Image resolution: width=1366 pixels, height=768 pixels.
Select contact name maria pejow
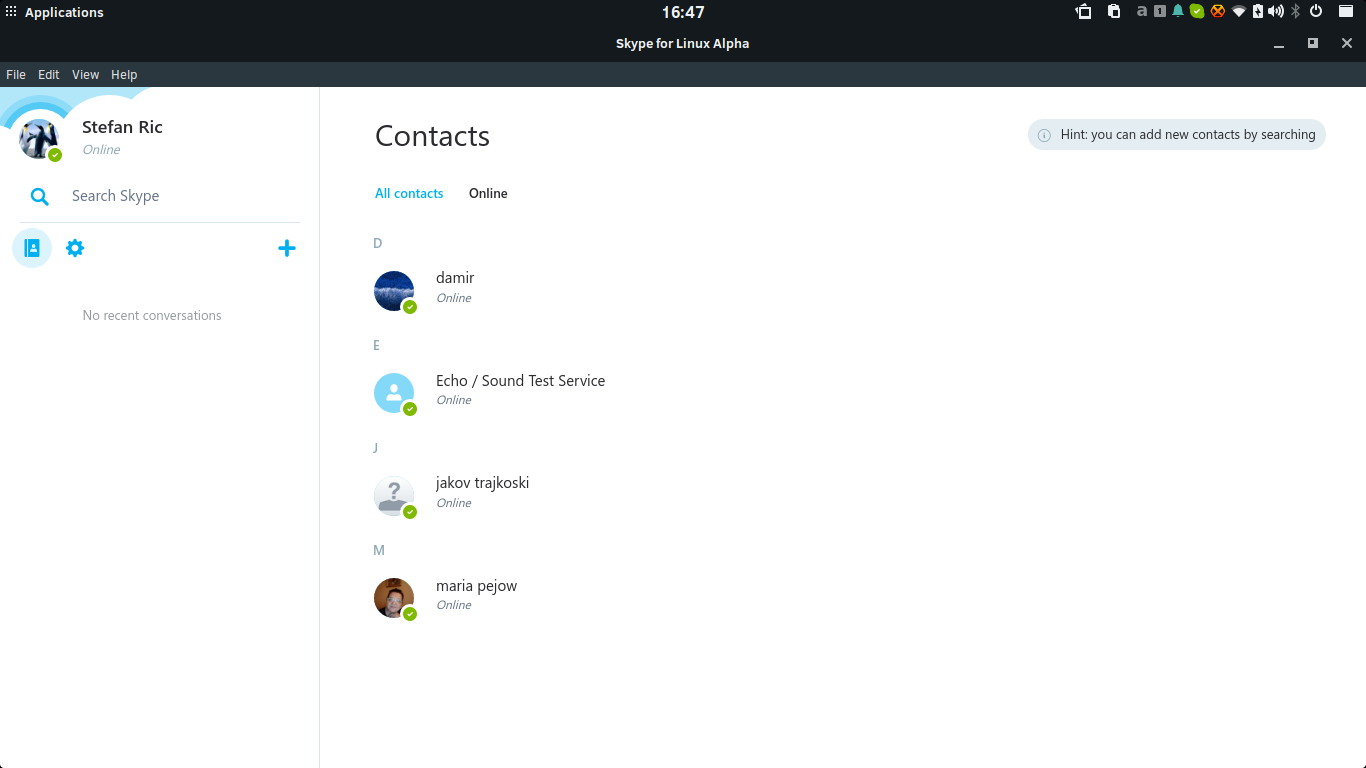476,586
